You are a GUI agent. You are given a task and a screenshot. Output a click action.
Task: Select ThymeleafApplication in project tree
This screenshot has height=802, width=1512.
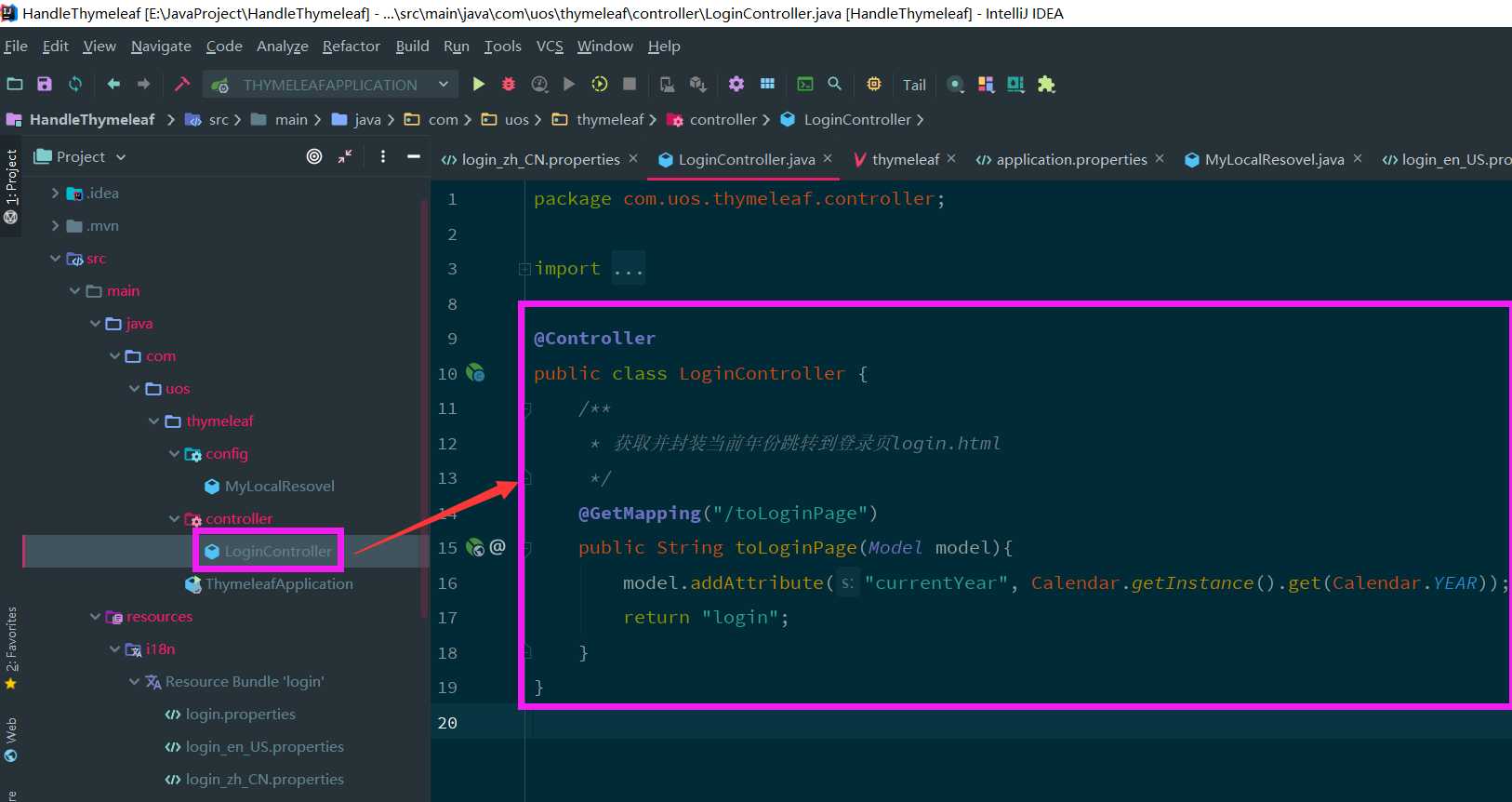(279, 583)
